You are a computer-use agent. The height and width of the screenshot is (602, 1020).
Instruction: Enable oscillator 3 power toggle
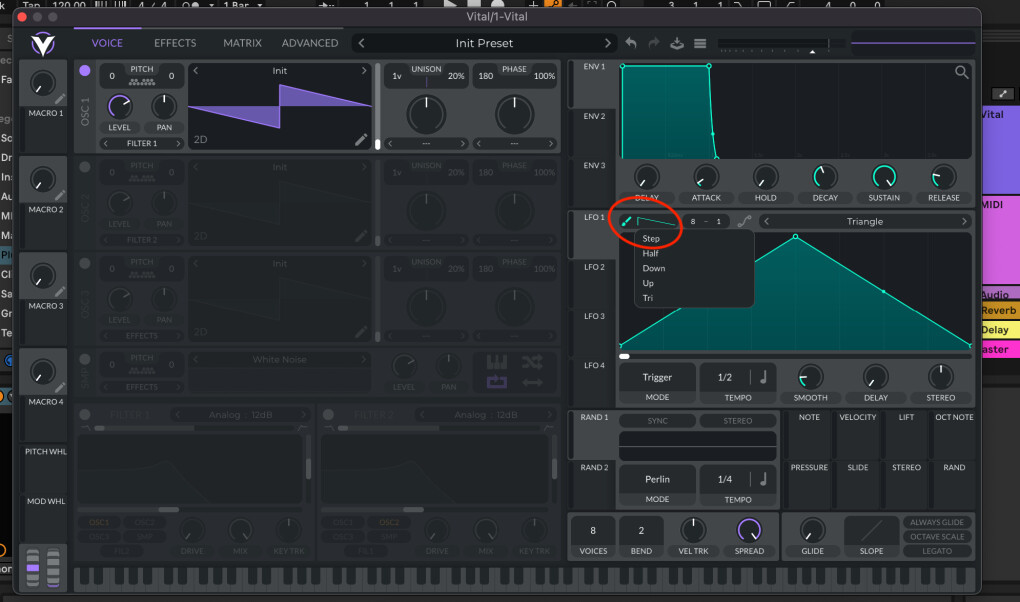[x=85, y=263]
